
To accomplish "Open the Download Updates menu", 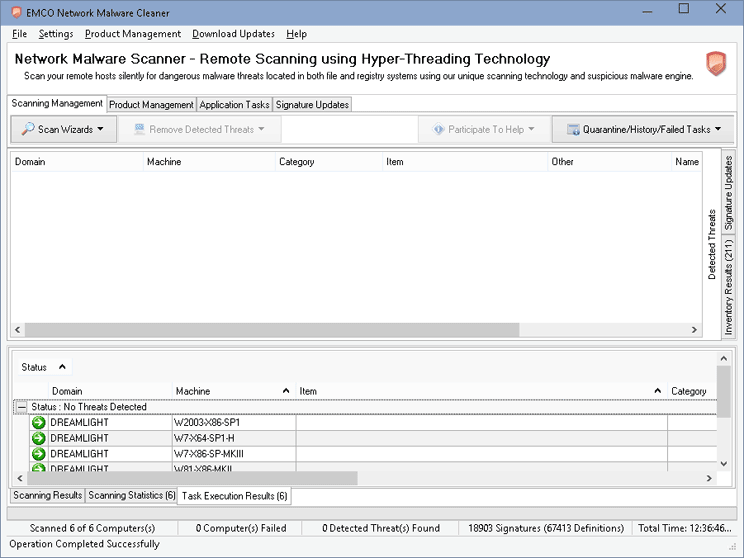I will [233, 34].
